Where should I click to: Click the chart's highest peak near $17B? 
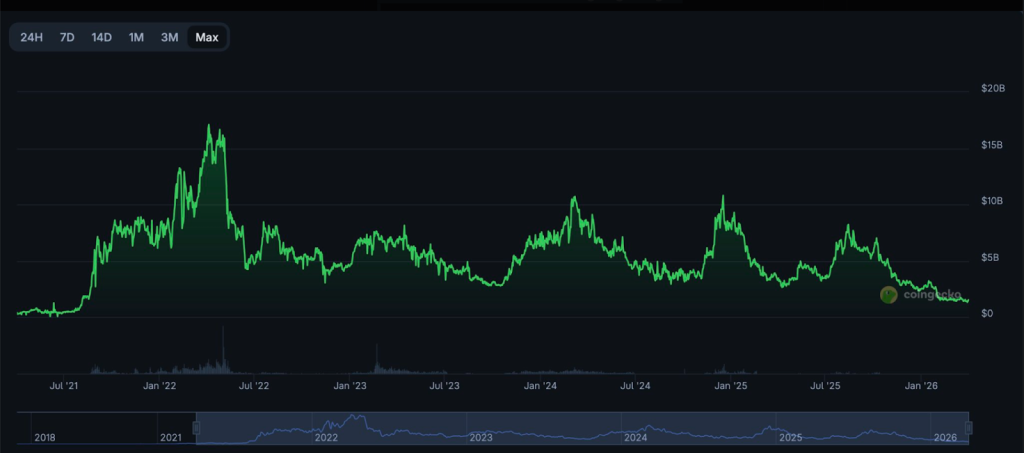[209, 126]
